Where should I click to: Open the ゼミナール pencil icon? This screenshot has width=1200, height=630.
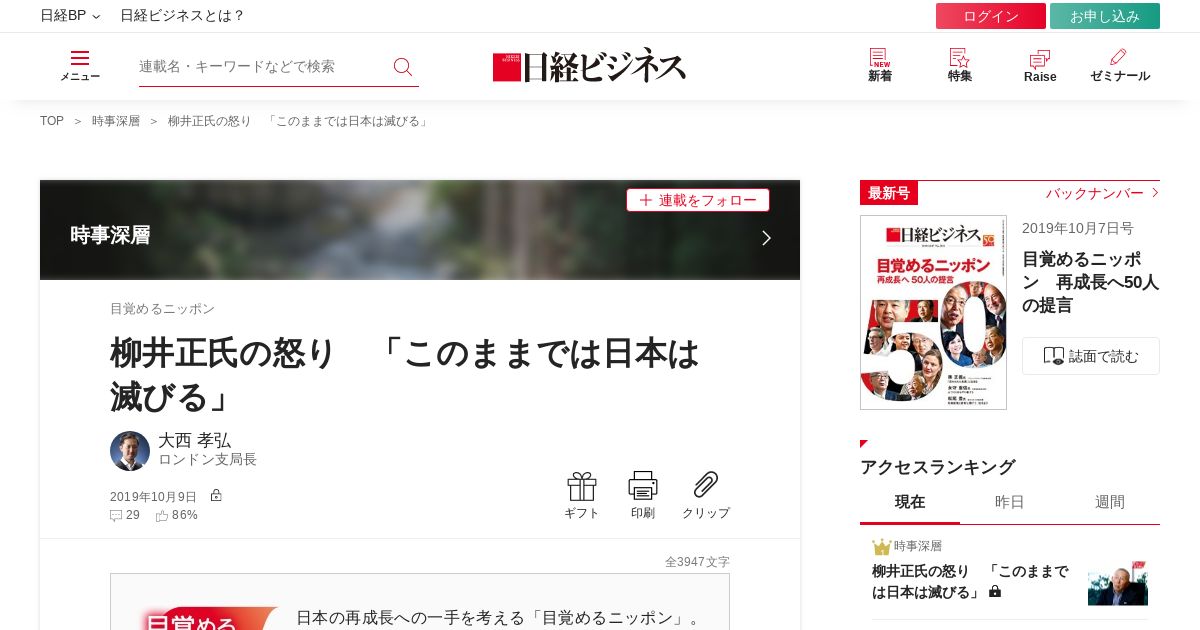click(1118, 57)
